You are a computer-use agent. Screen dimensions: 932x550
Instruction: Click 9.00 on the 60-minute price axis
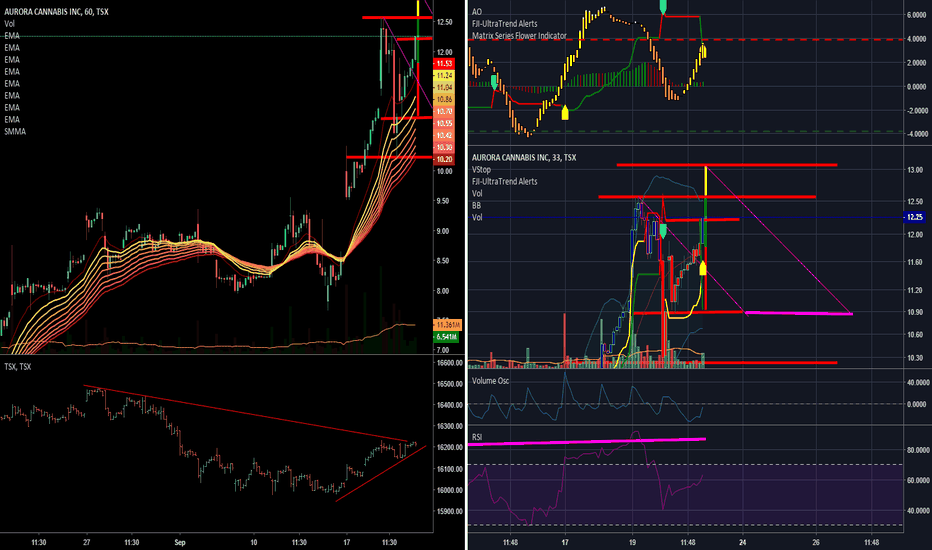(x=445, y=231)
